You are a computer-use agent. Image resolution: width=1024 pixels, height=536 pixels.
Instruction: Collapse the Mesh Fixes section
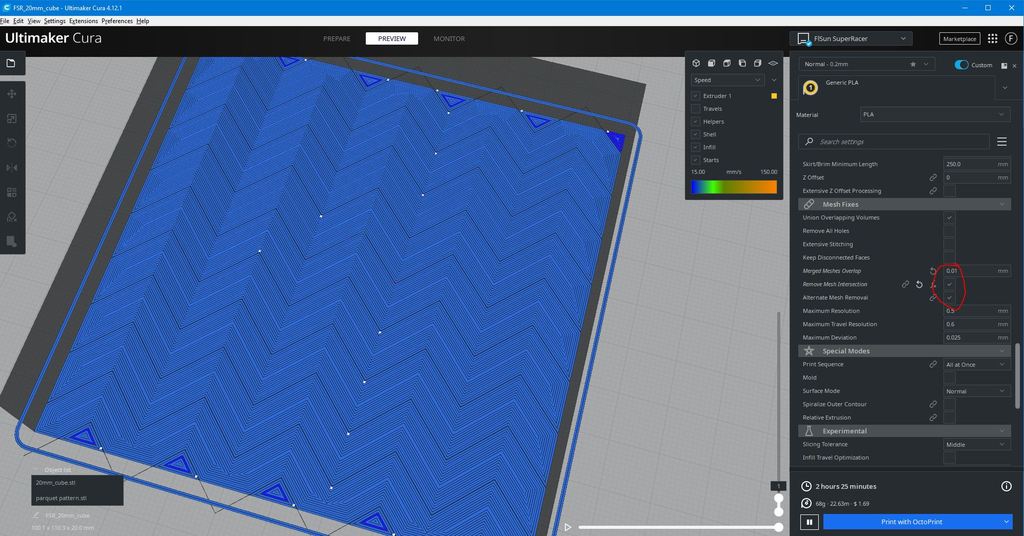[904, 204]
